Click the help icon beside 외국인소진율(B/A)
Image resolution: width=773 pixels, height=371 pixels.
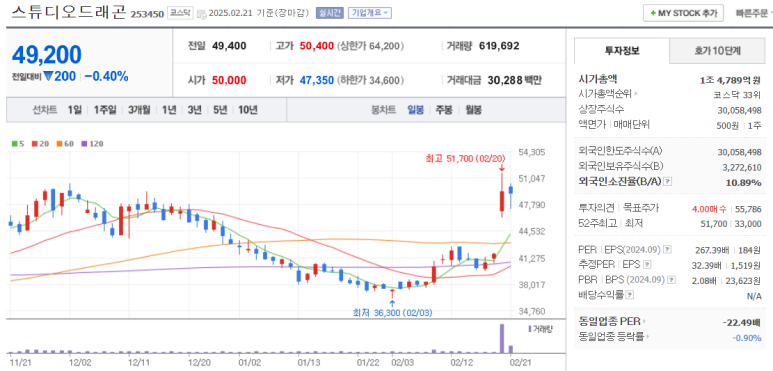(668, 182)
